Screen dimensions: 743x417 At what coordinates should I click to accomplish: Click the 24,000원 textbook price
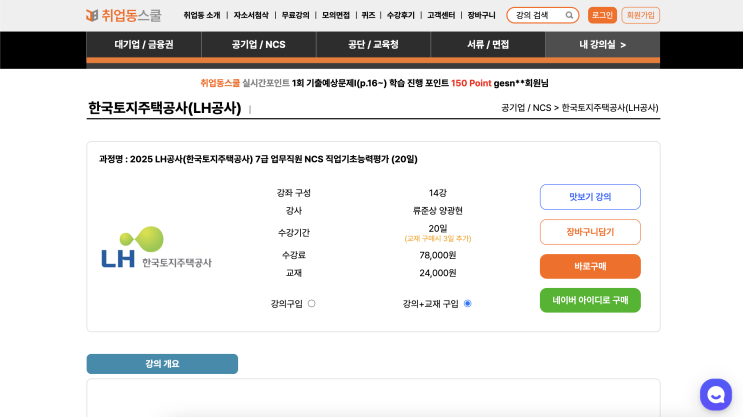point(437,273)
